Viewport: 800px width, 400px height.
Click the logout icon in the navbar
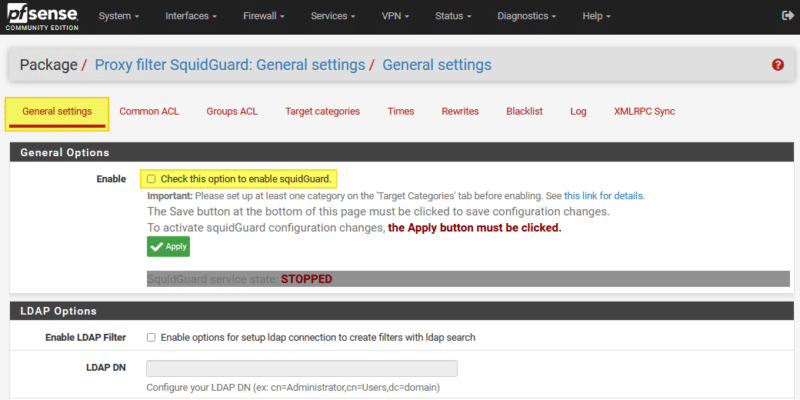pyautogui.click(x=787, y=16)
